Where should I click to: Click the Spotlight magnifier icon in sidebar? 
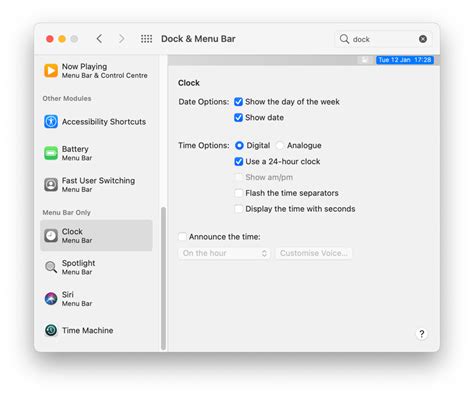point(51,267)
